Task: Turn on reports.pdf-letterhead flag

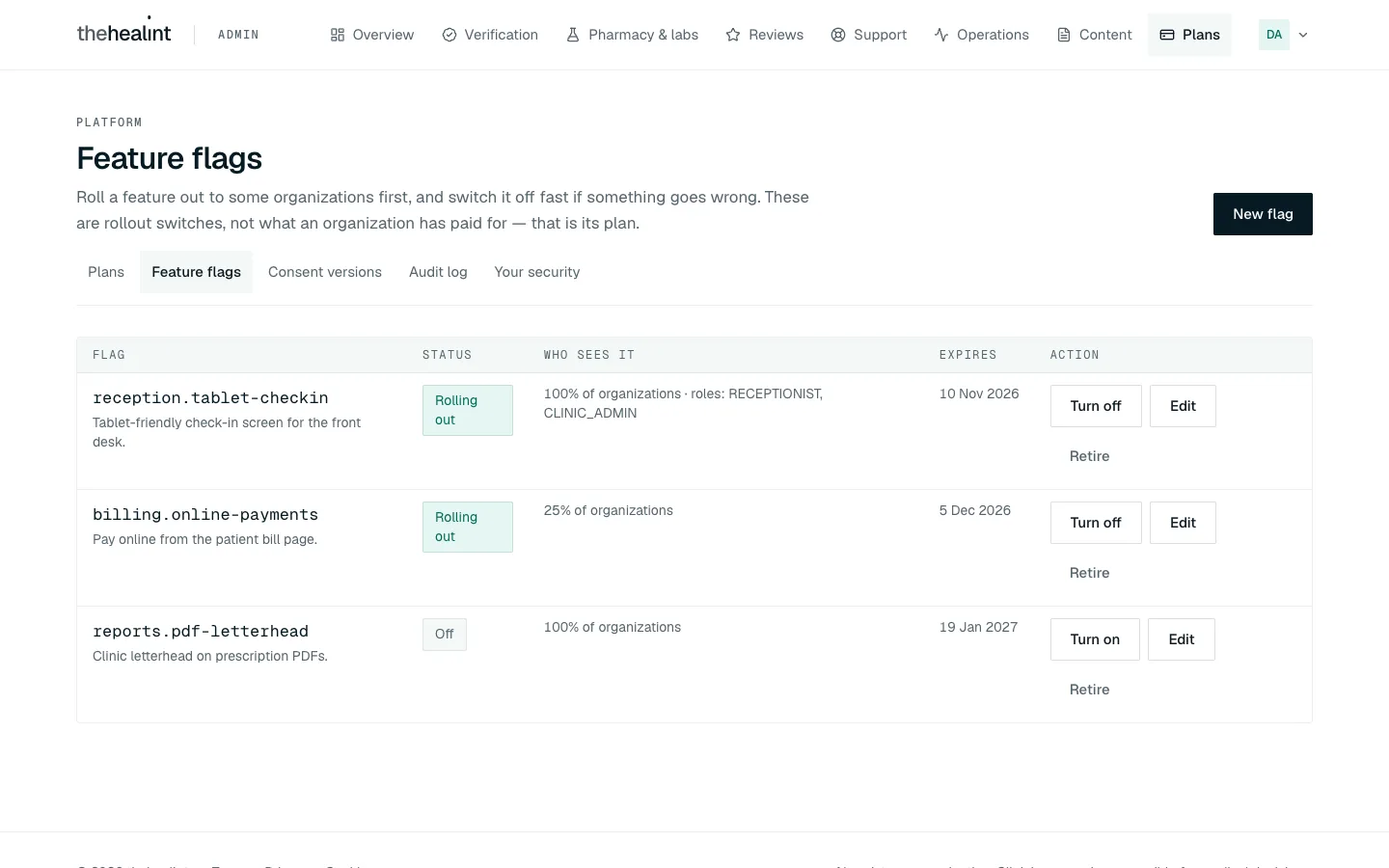Action: (x=1095, y=639)
